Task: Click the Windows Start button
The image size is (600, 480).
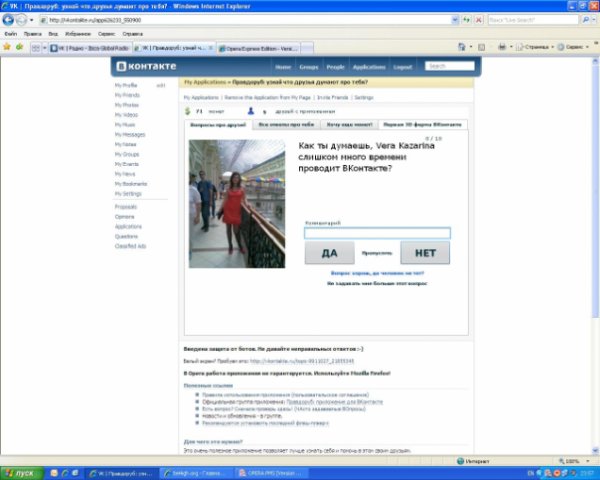Action: [20, 472]
